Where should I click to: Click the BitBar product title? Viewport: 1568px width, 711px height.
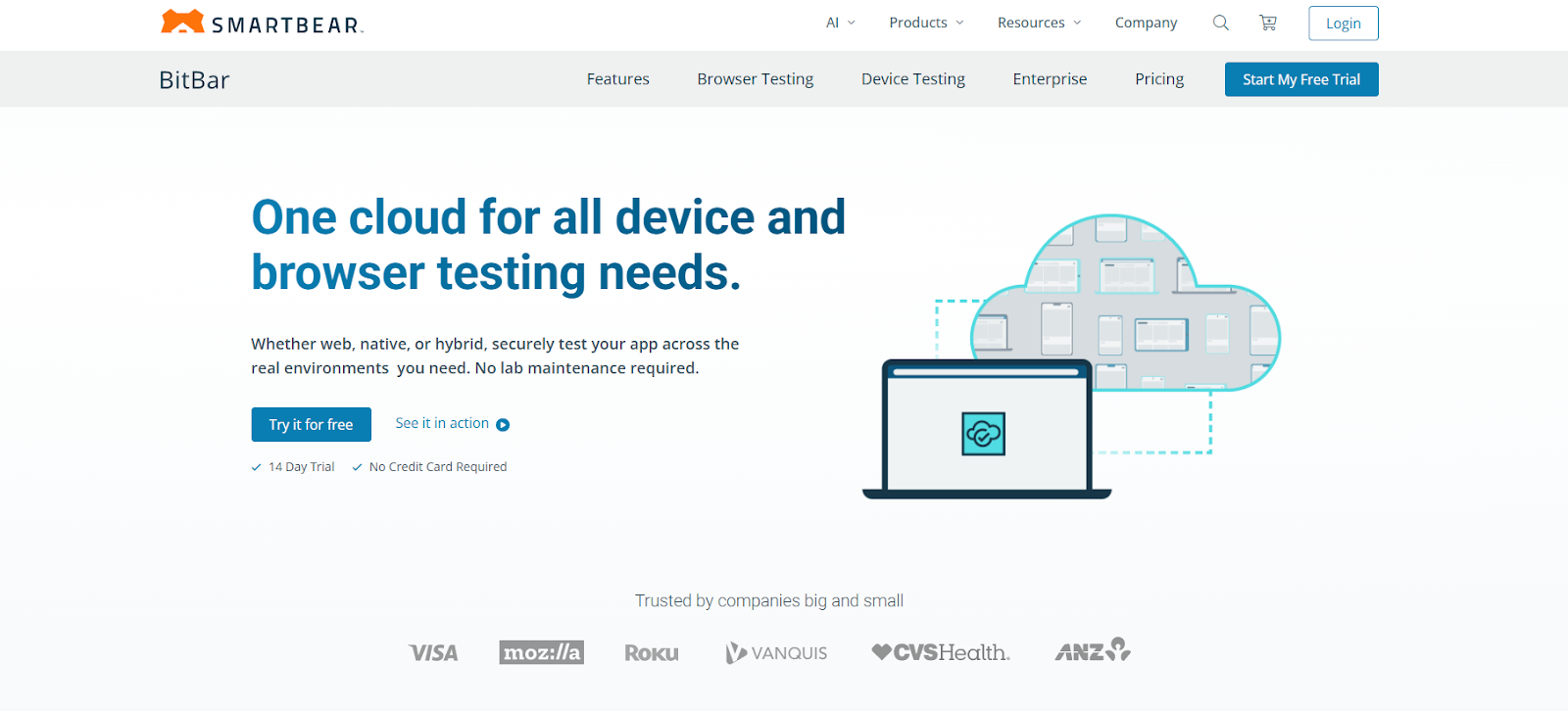pos(194,80)
